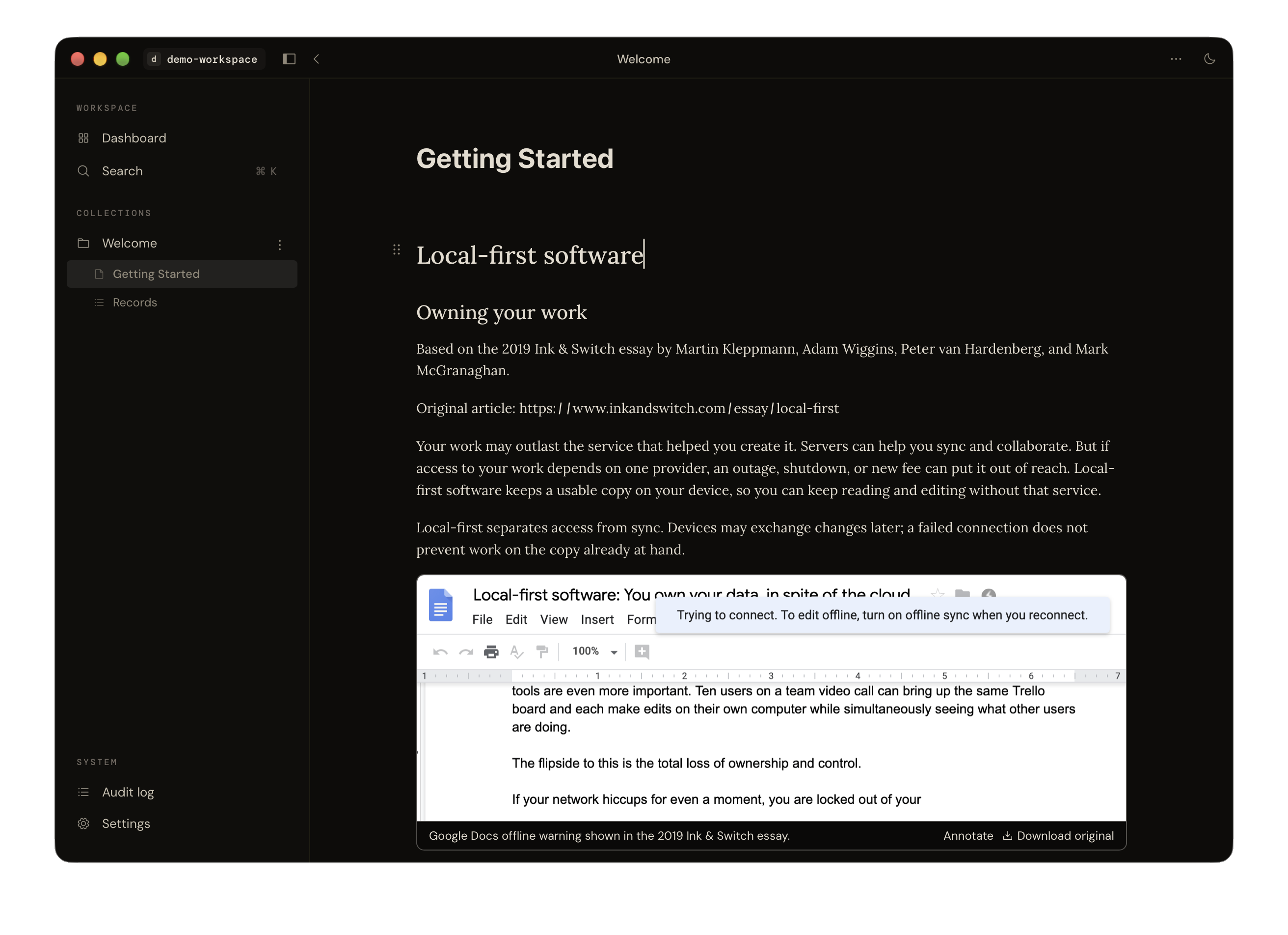Open the Audit log
The image size is (1288, 935).
(x=182, y=792)
